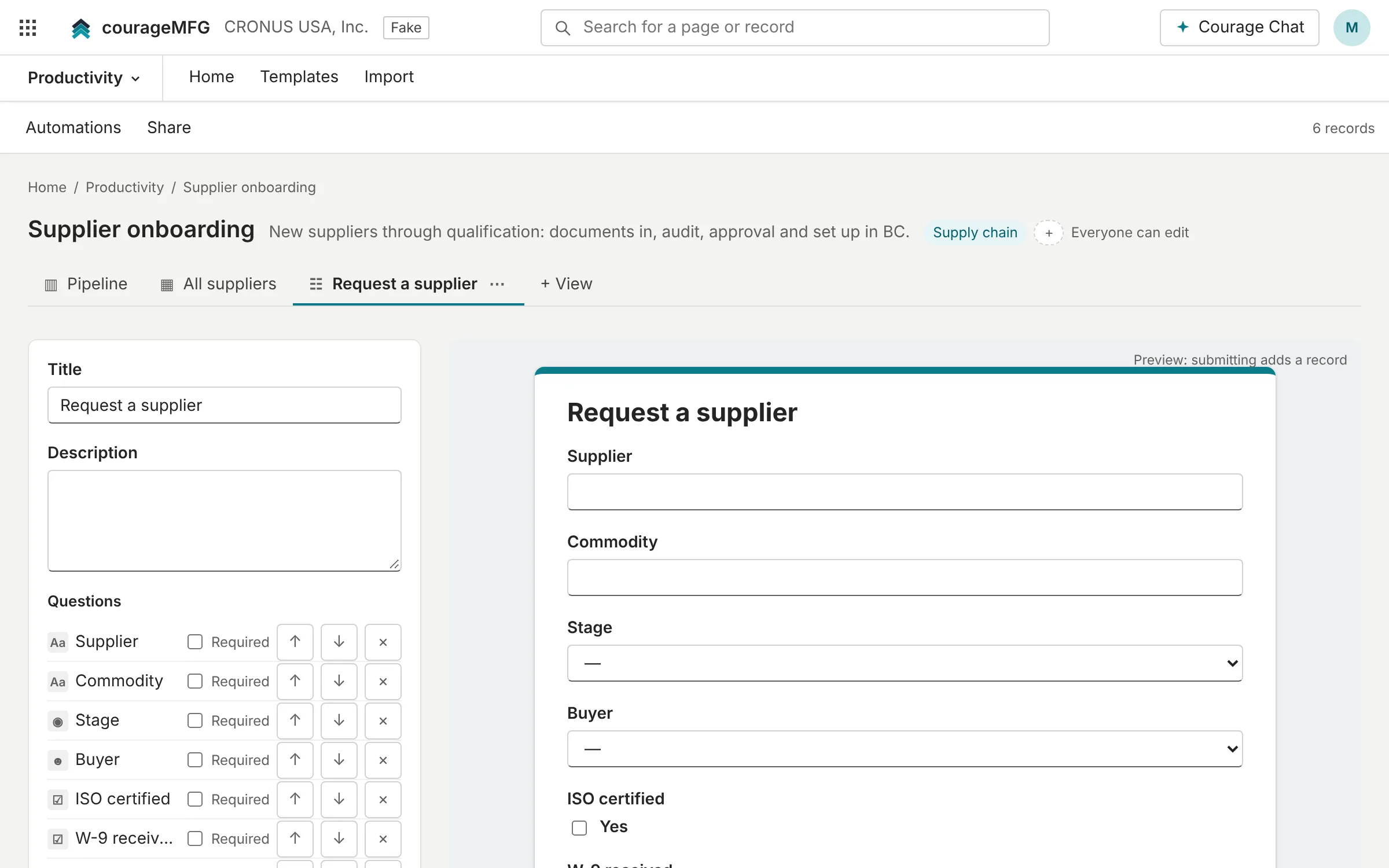Remove the Buyer question

pos(383,760)
